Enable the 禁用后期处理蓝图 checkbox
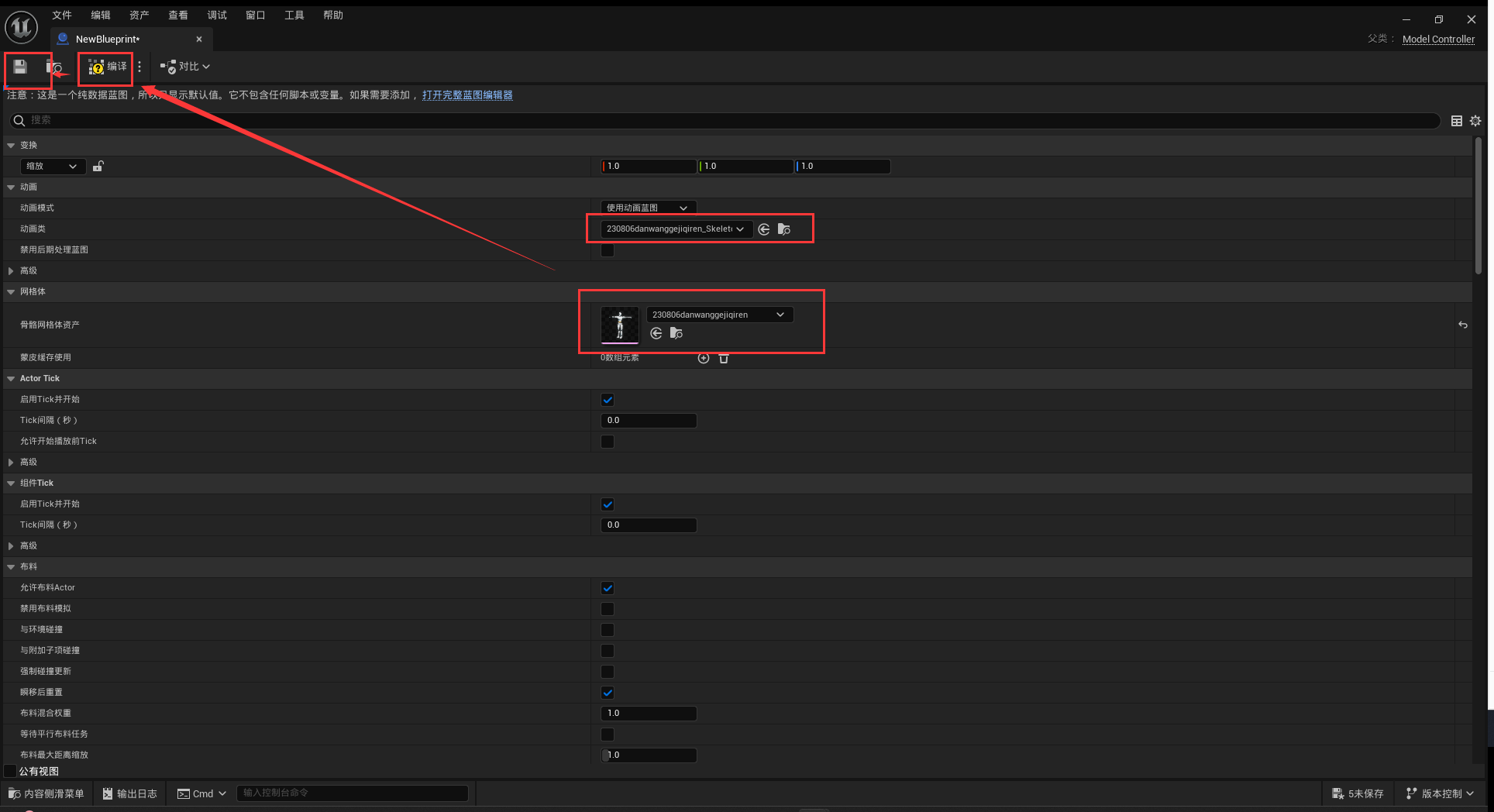This screenshot has width=1494, height=812. tap(608, 250)
